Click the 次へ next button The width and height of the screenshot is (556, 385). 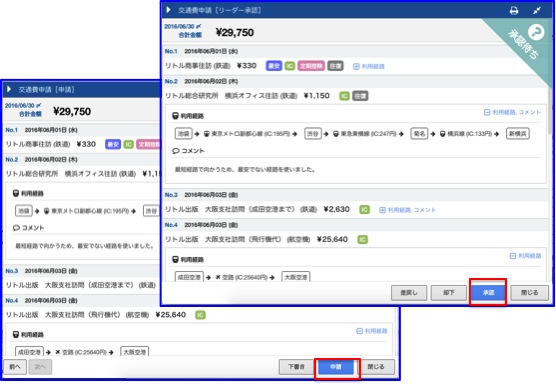click(x=40, y=367)
